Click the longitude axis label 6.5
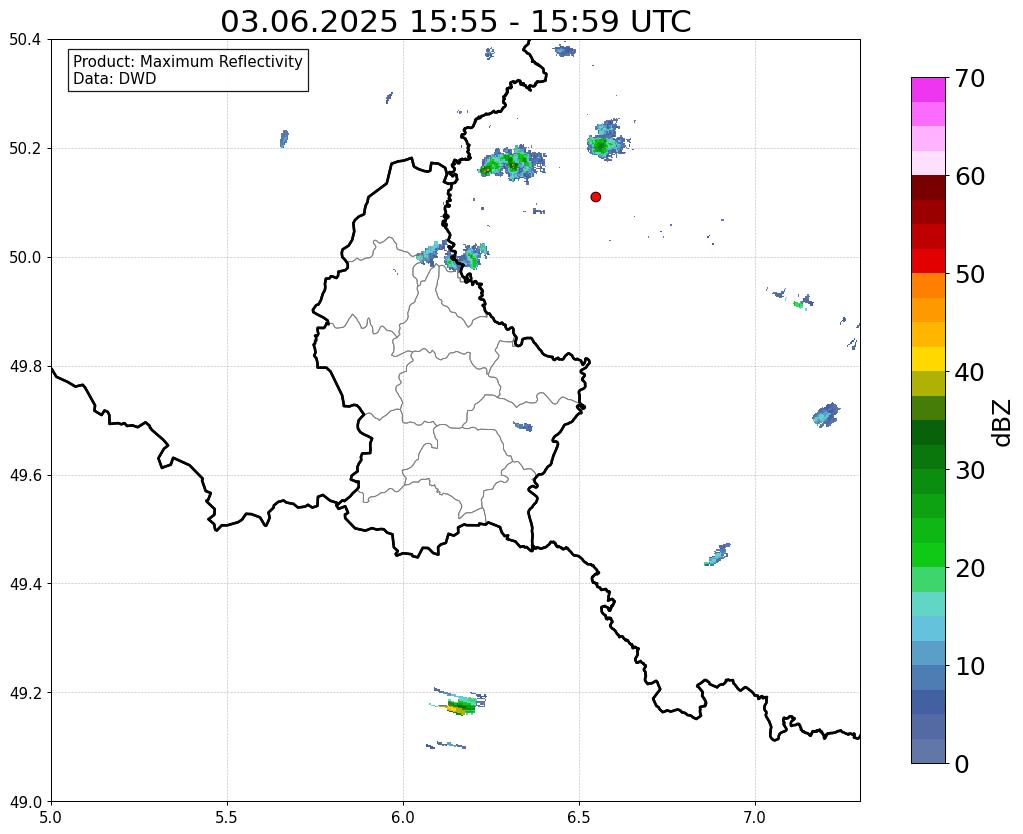Screen dimensions: 1023x834 click(x=579, y=817)
